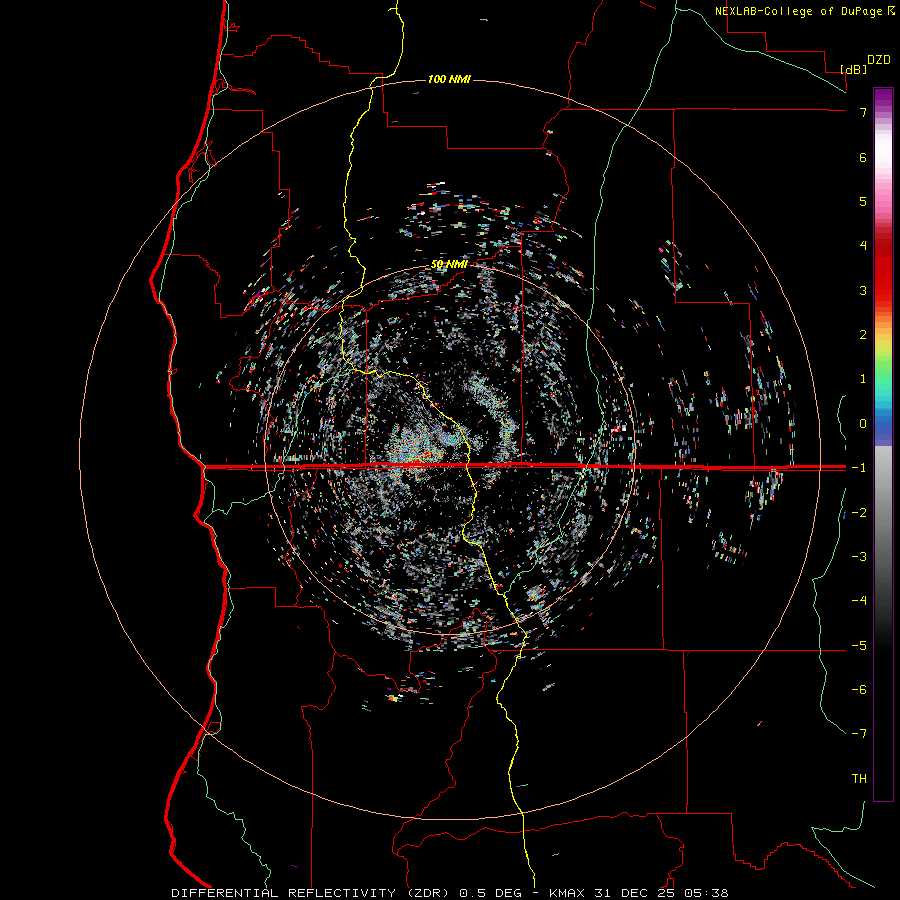Click the -7 value on the color scale

click(x=859, y=734)
